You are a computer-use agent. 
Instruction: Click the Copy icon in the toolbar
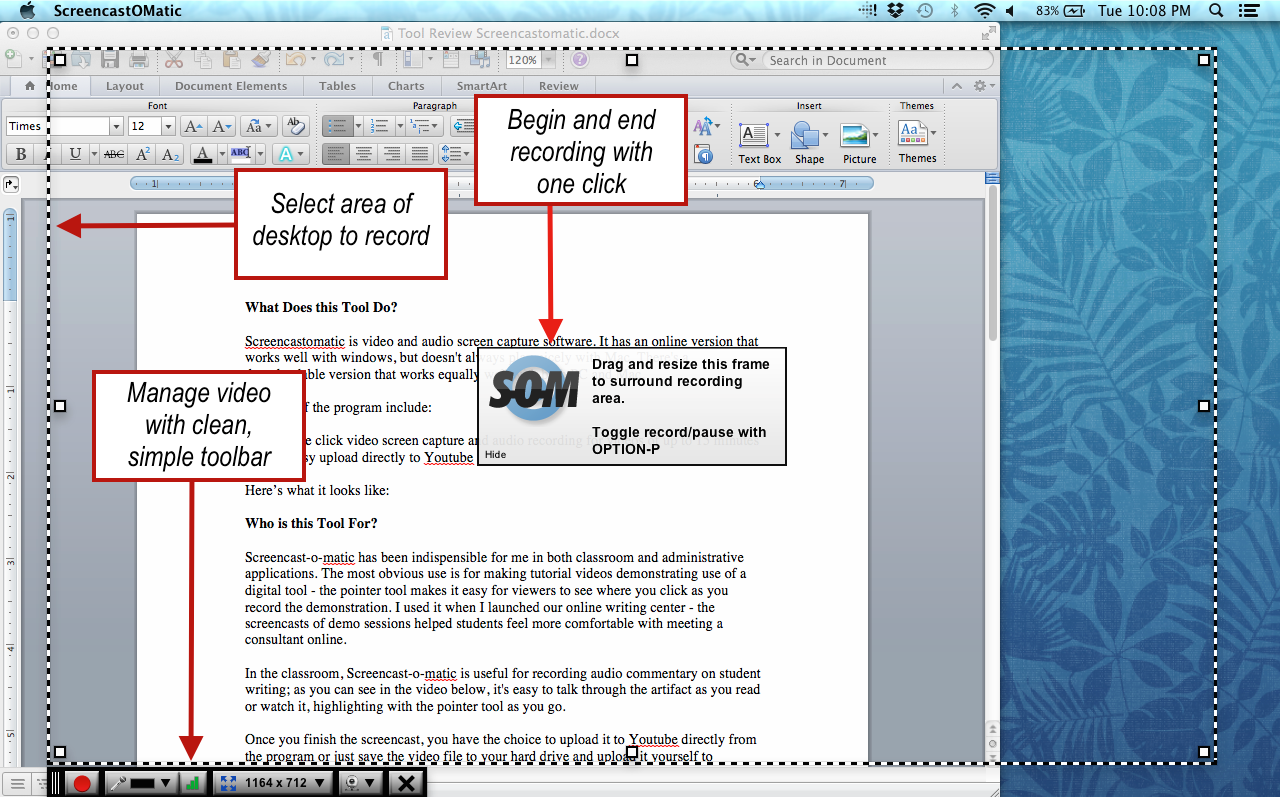[203, 60]
